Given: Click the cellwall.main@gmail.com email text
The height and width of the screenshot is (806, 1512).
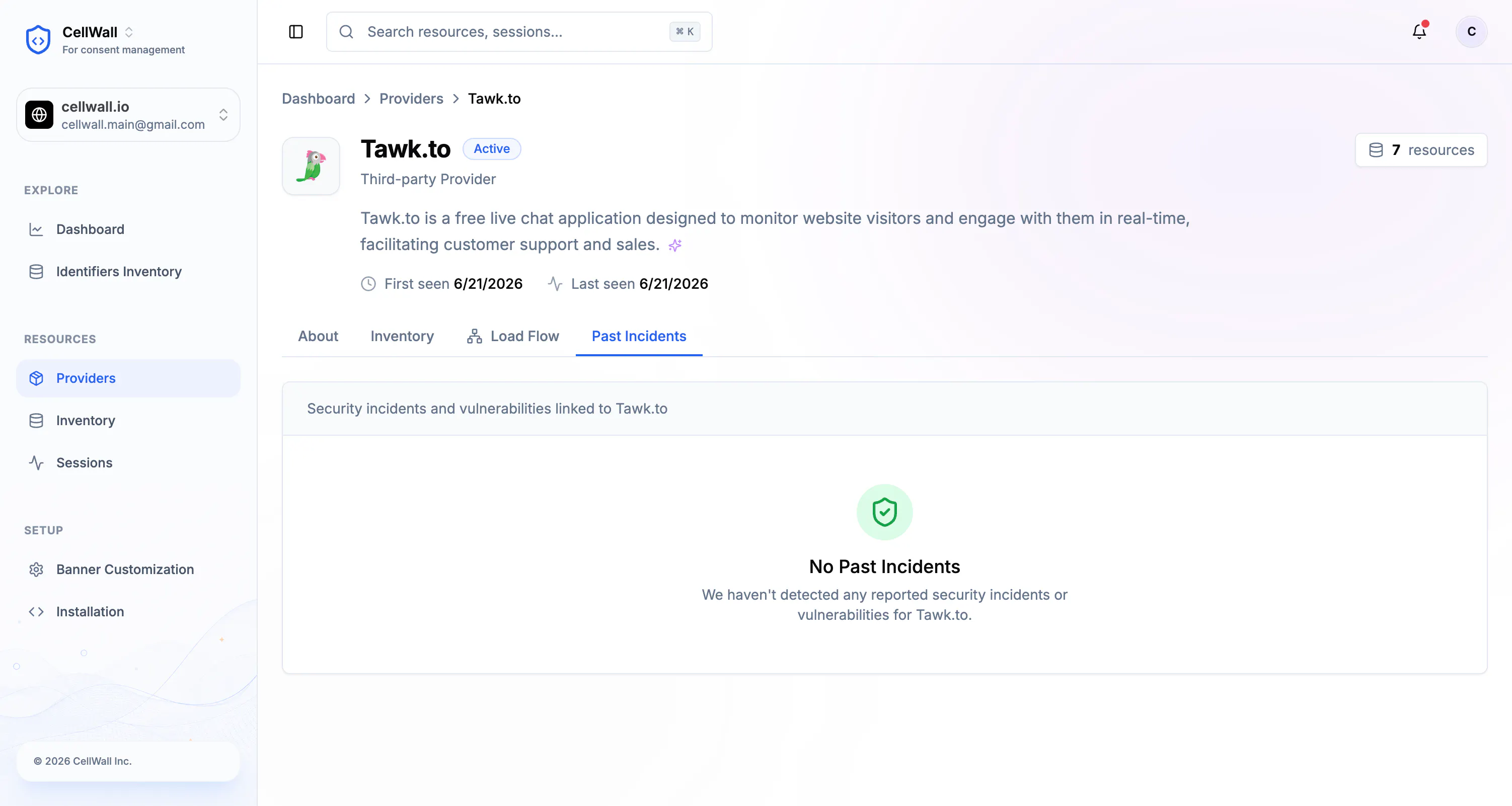Looking at the screenshot, I should coord(133,125).
